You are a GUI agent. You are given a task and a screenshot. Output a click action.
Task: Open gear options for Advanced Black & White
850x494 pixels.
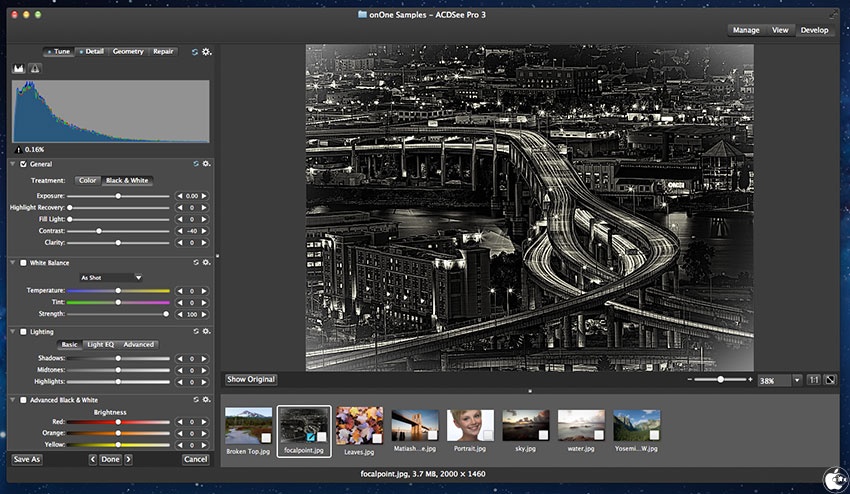point(206,400)
